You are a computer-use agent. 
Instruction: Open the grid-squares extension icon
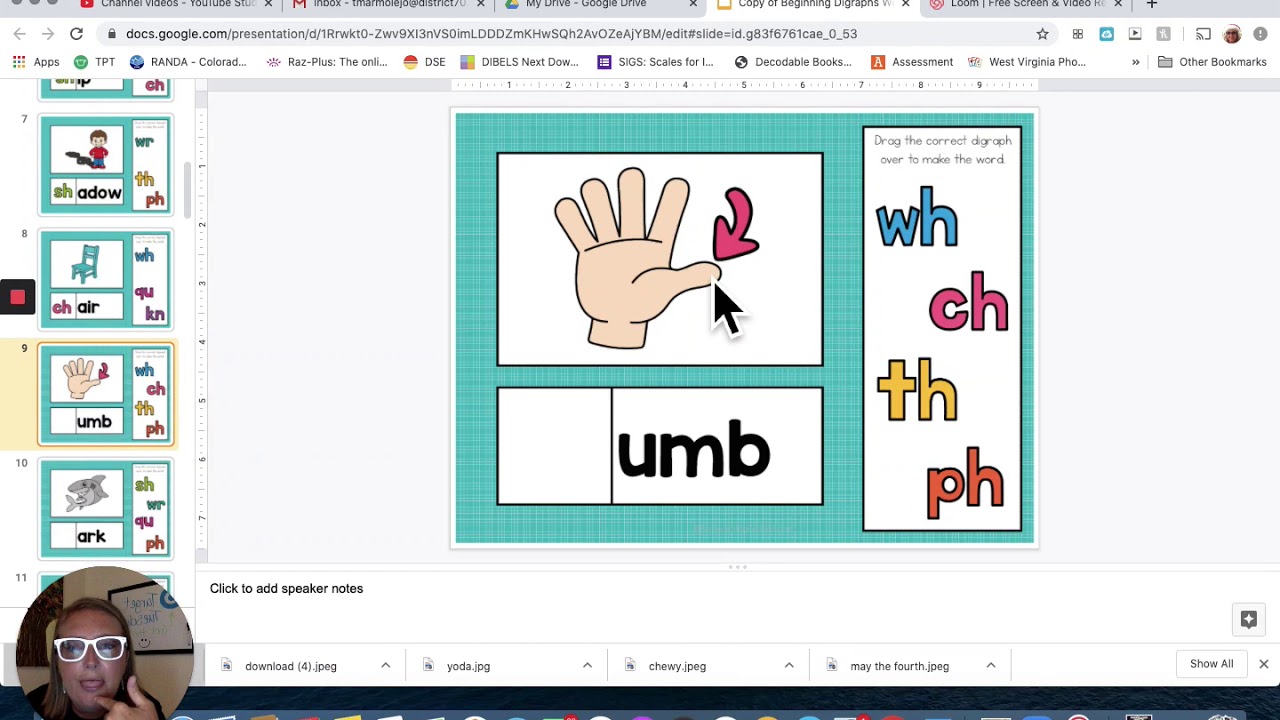[x=1078, y=34]
